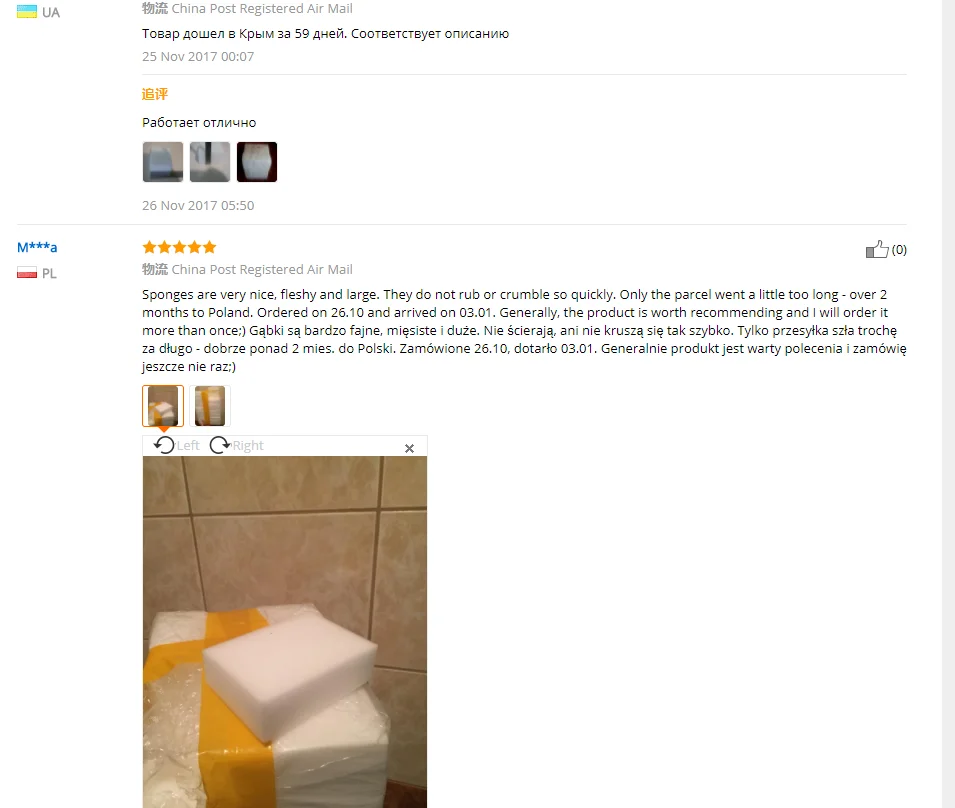Click 'China Post Registered Air Mail' under M***a's rating
The width and height of the screenshot is (955, 808).
pyautogui.click(x=262, y=269)
